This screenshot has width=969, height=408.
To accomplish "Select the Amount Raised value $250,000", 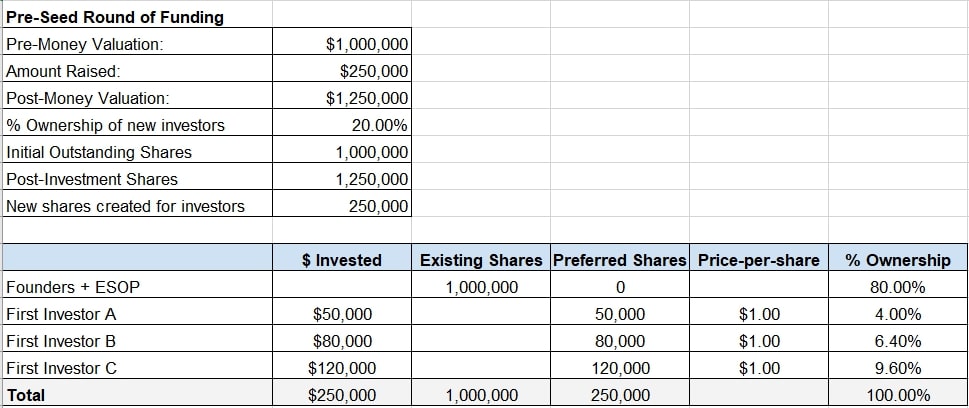I will pyautogui.click(x=373, y=71).
